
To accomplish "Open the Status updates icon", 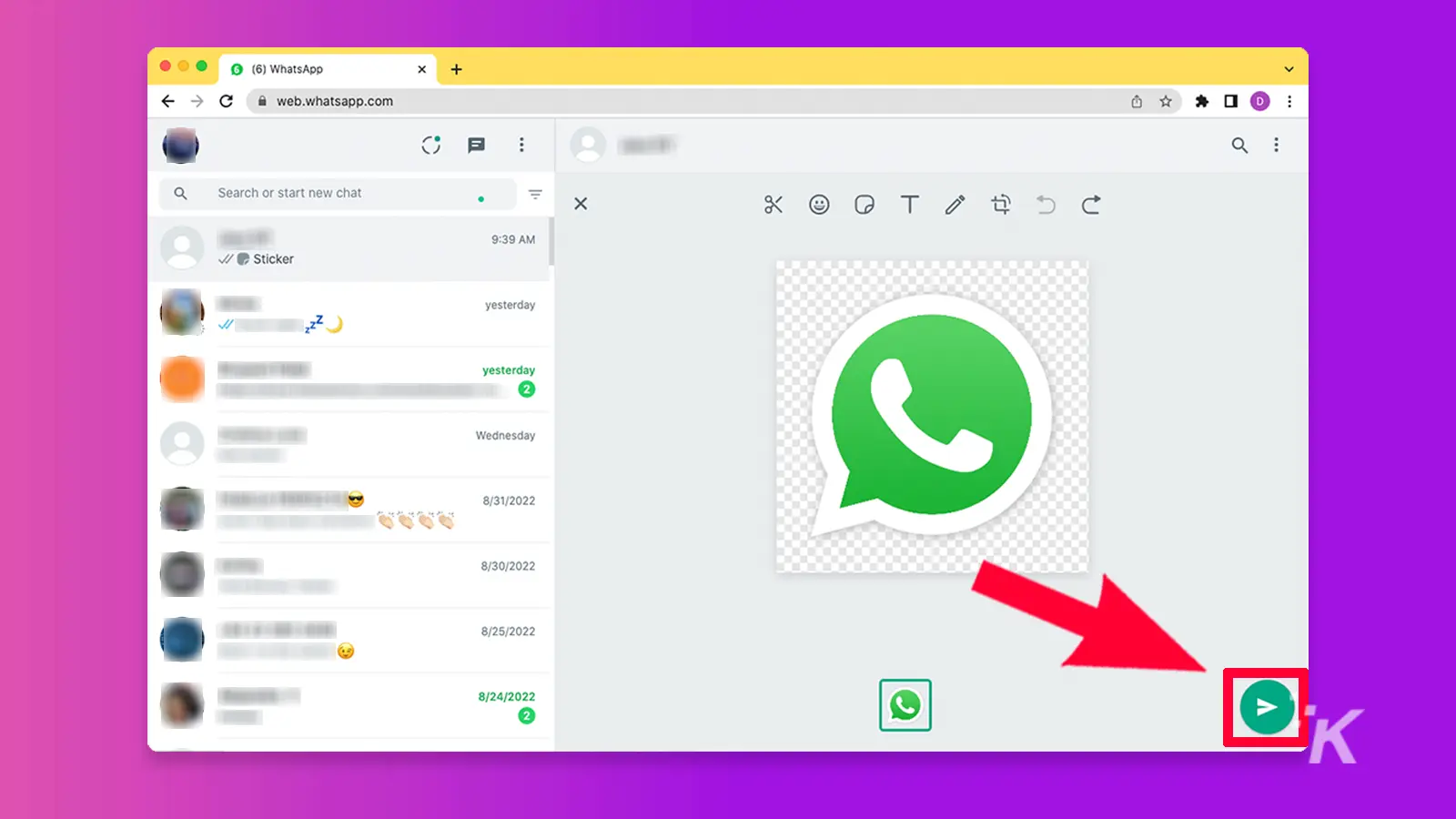I will 431,146.
